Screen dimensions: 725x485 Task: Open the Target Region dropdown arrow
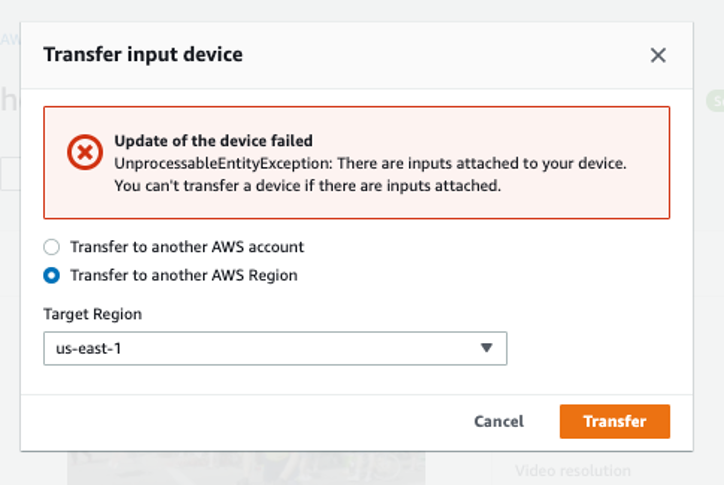486,348
